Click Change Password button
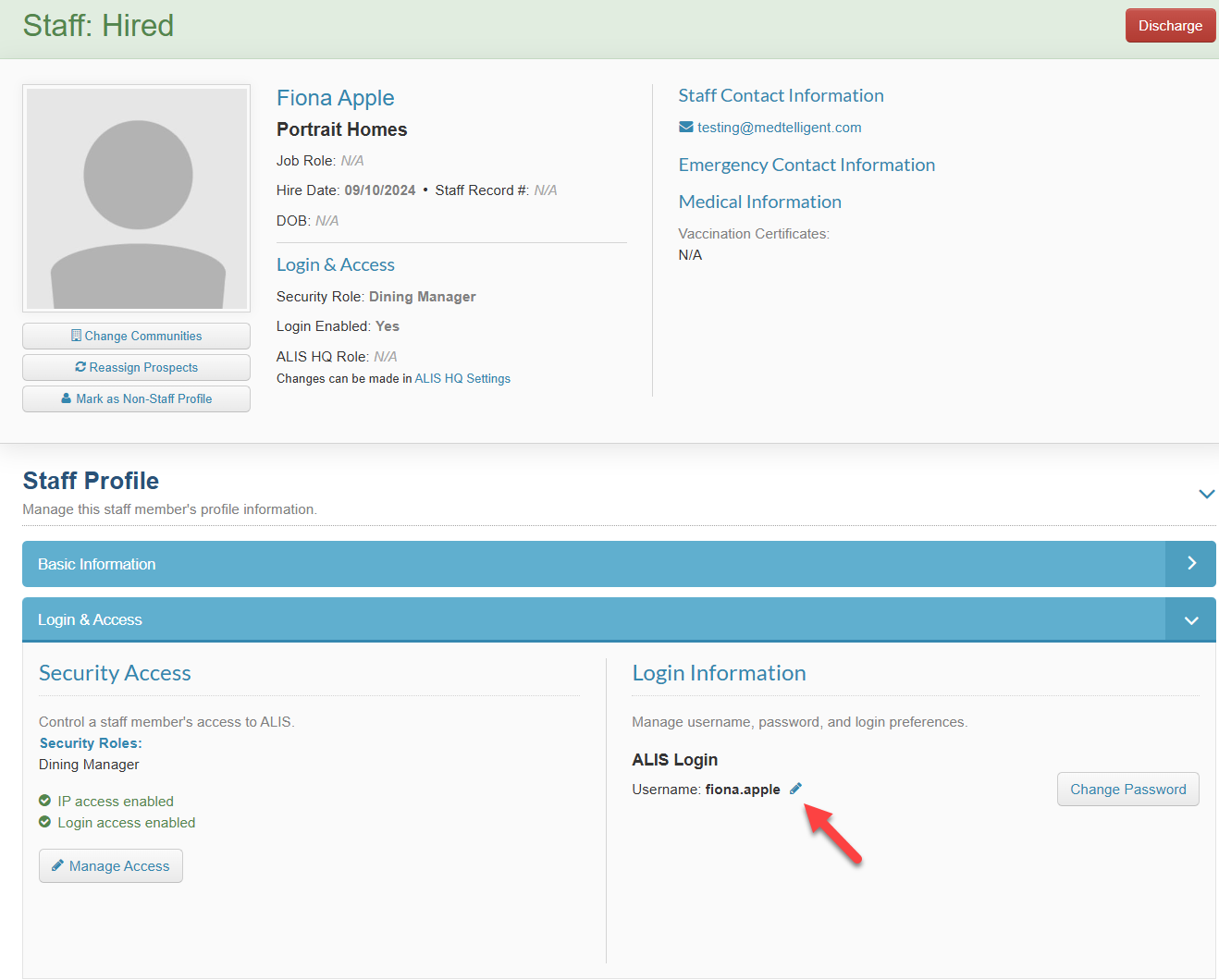 pos(1127,789)
